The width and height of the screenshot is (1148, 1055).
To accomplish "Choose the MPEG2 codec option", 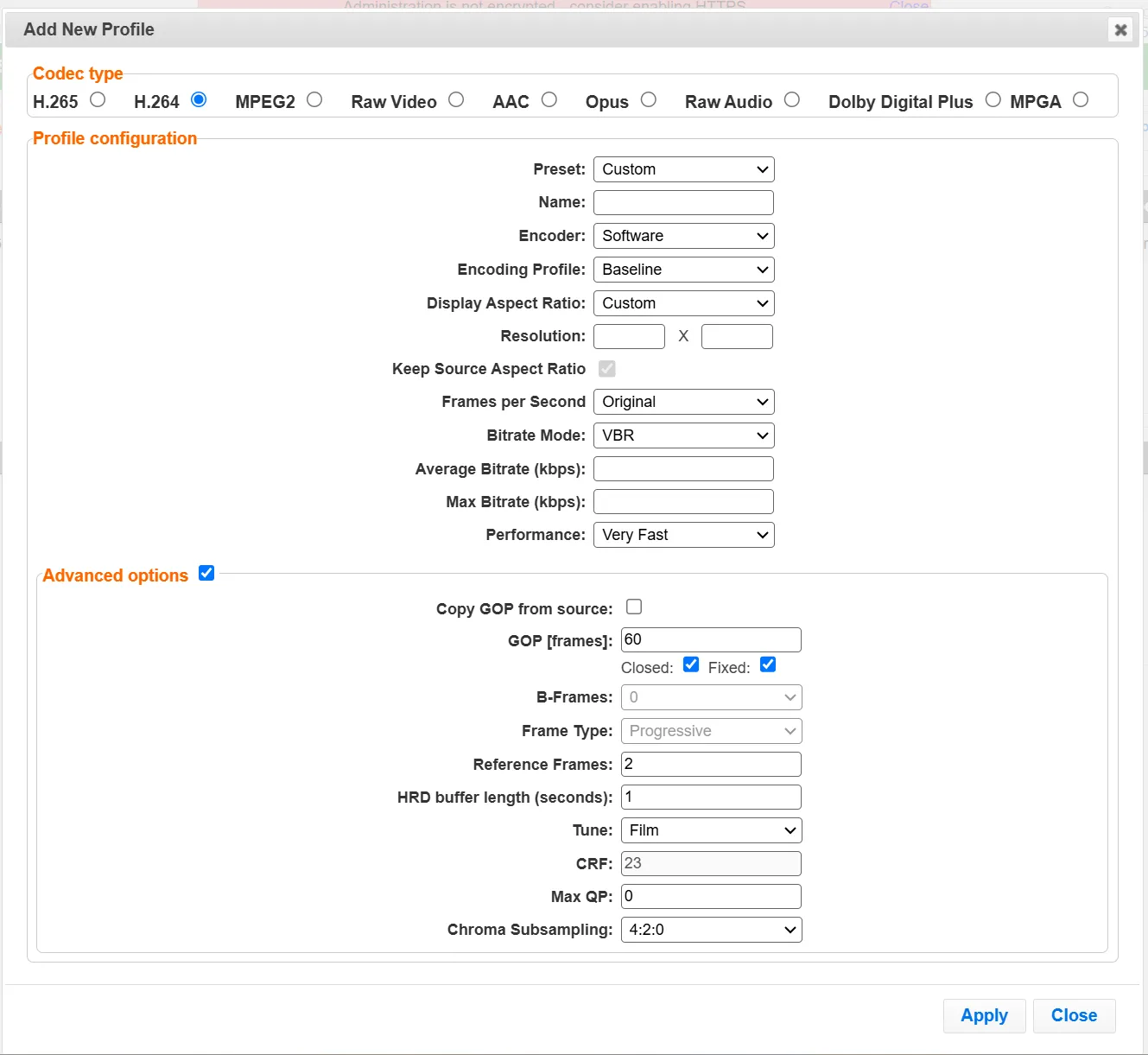I will 314,99.
